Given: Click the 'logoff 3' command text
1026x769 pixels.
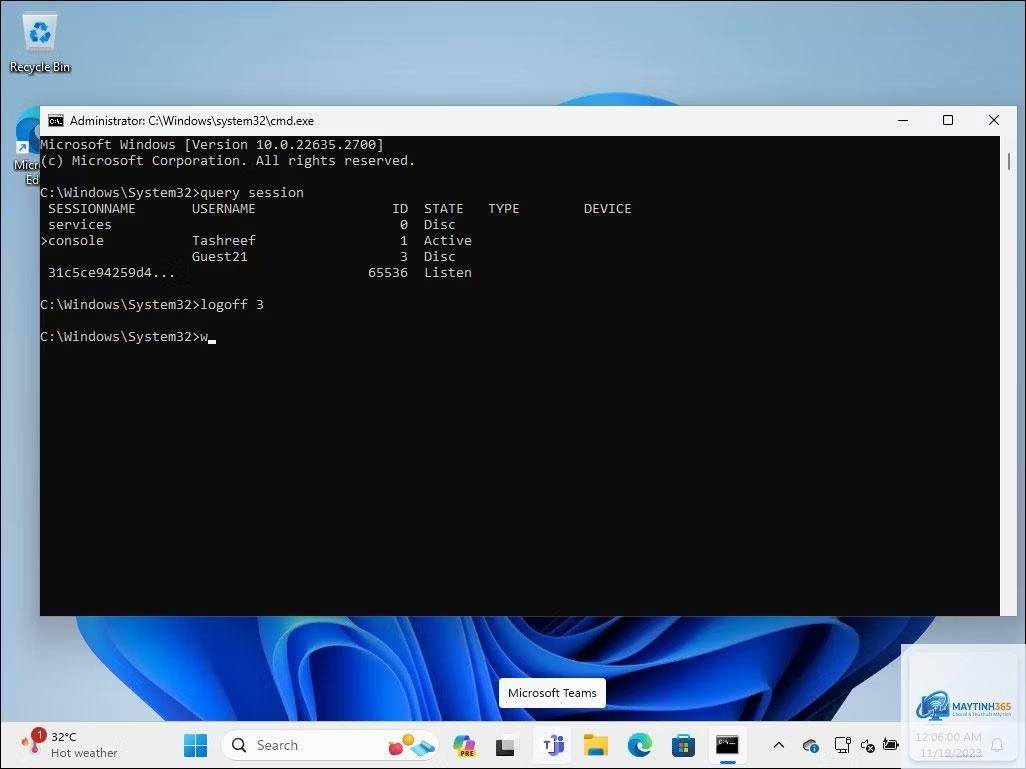Looking at the screenshot, I should [232, 304].
